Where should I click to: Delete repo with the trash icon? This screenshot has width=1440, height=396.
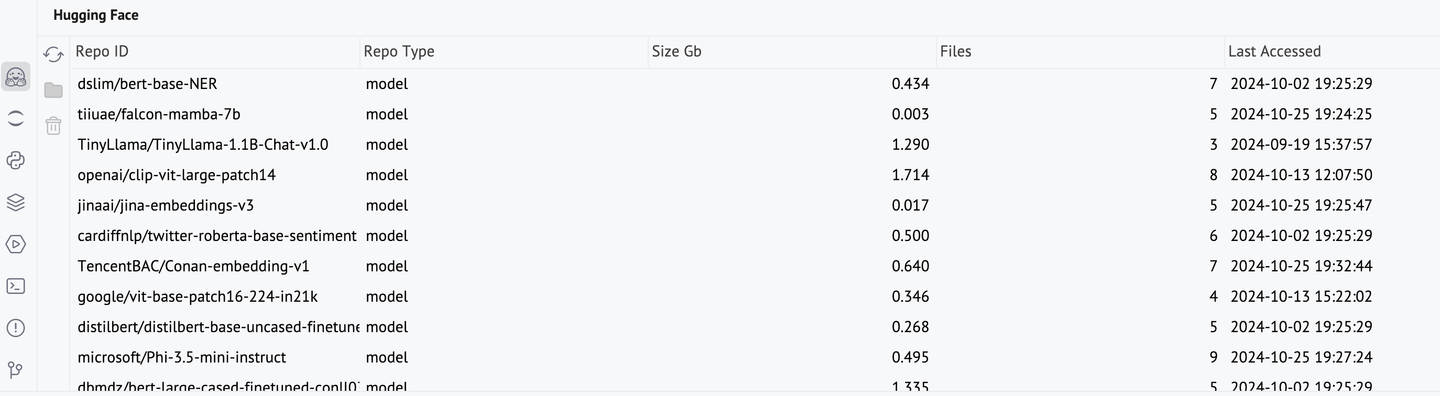(x=53, y=126)
